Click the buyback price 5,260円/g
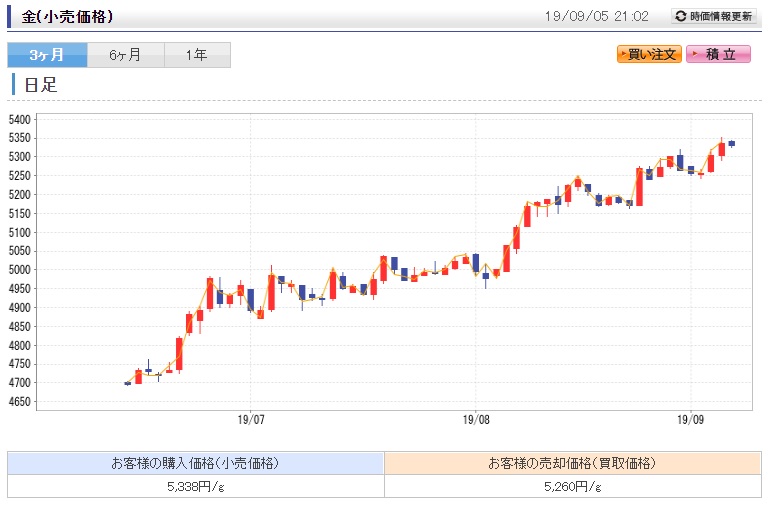772x513 pixels. tap(573, 487)
